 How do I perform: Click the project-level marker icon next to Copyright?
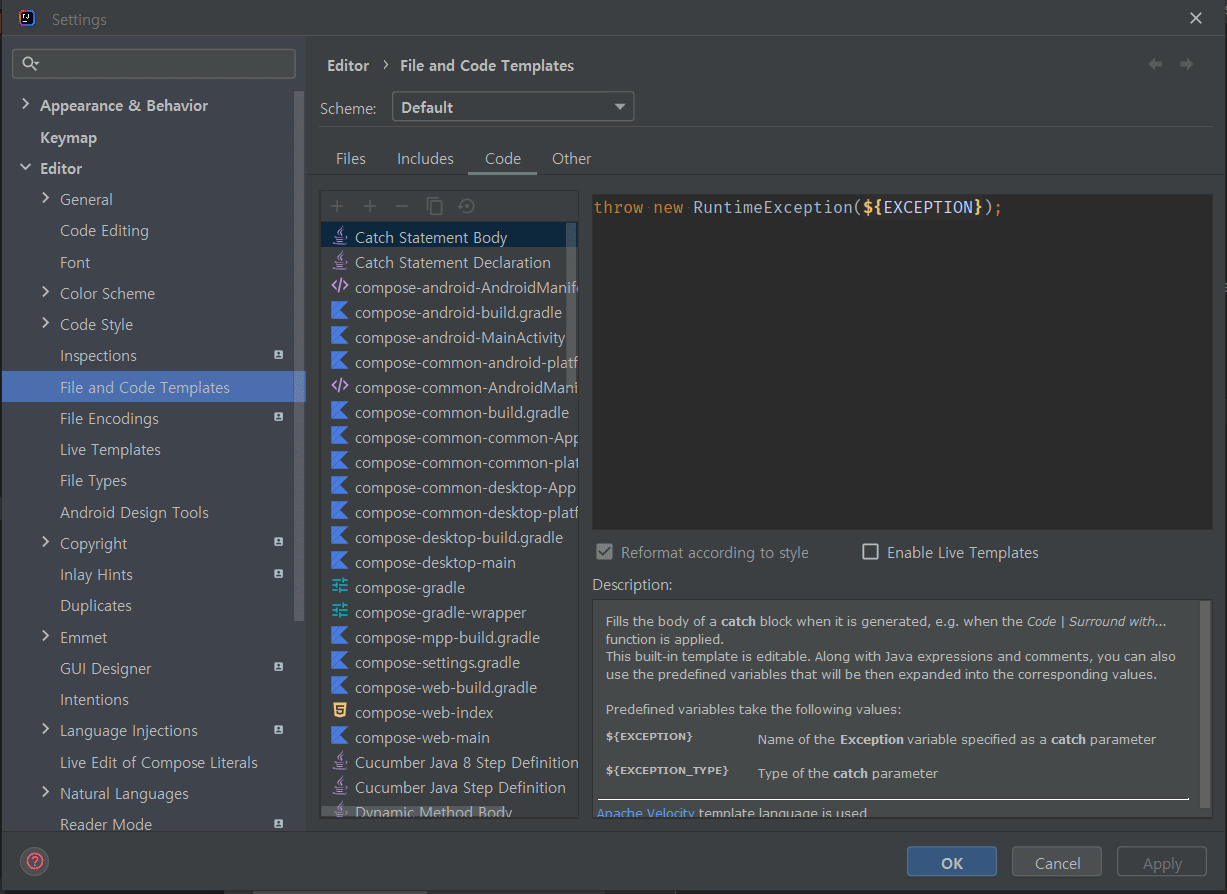click(x=279, y=542)
